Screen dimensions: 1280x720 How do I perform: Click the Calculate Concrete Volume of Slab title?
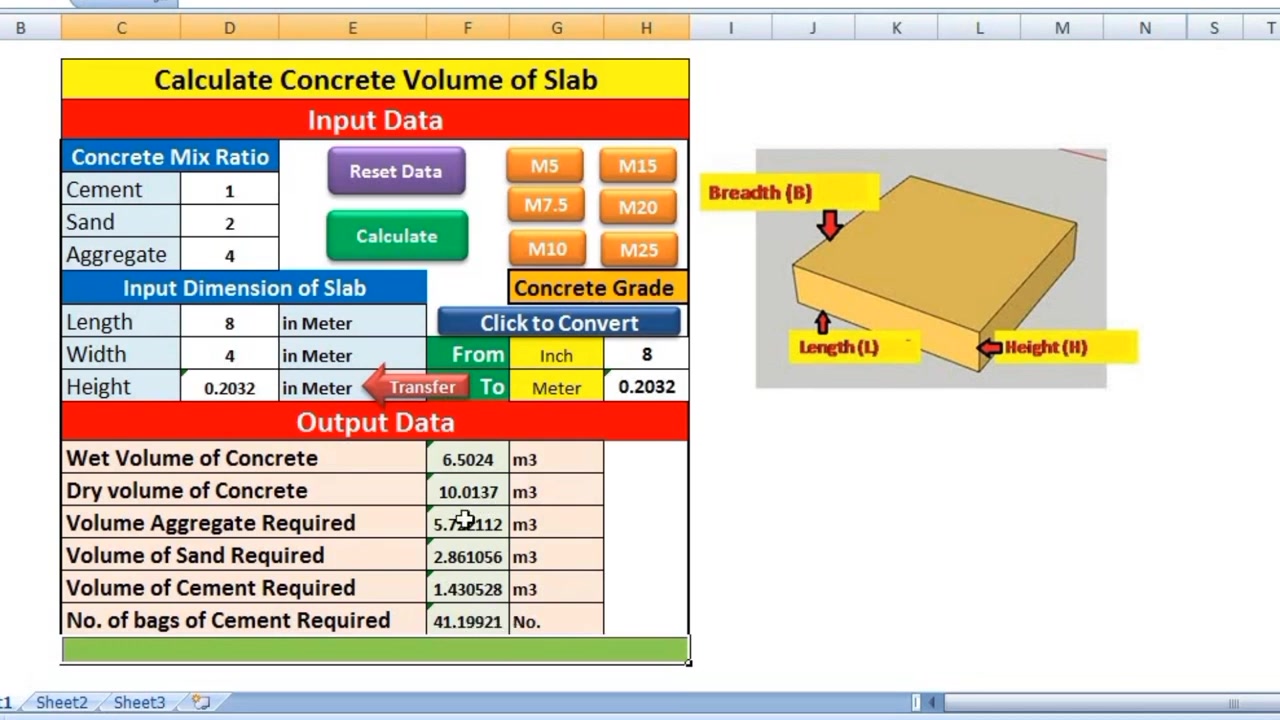pos(375,80)
